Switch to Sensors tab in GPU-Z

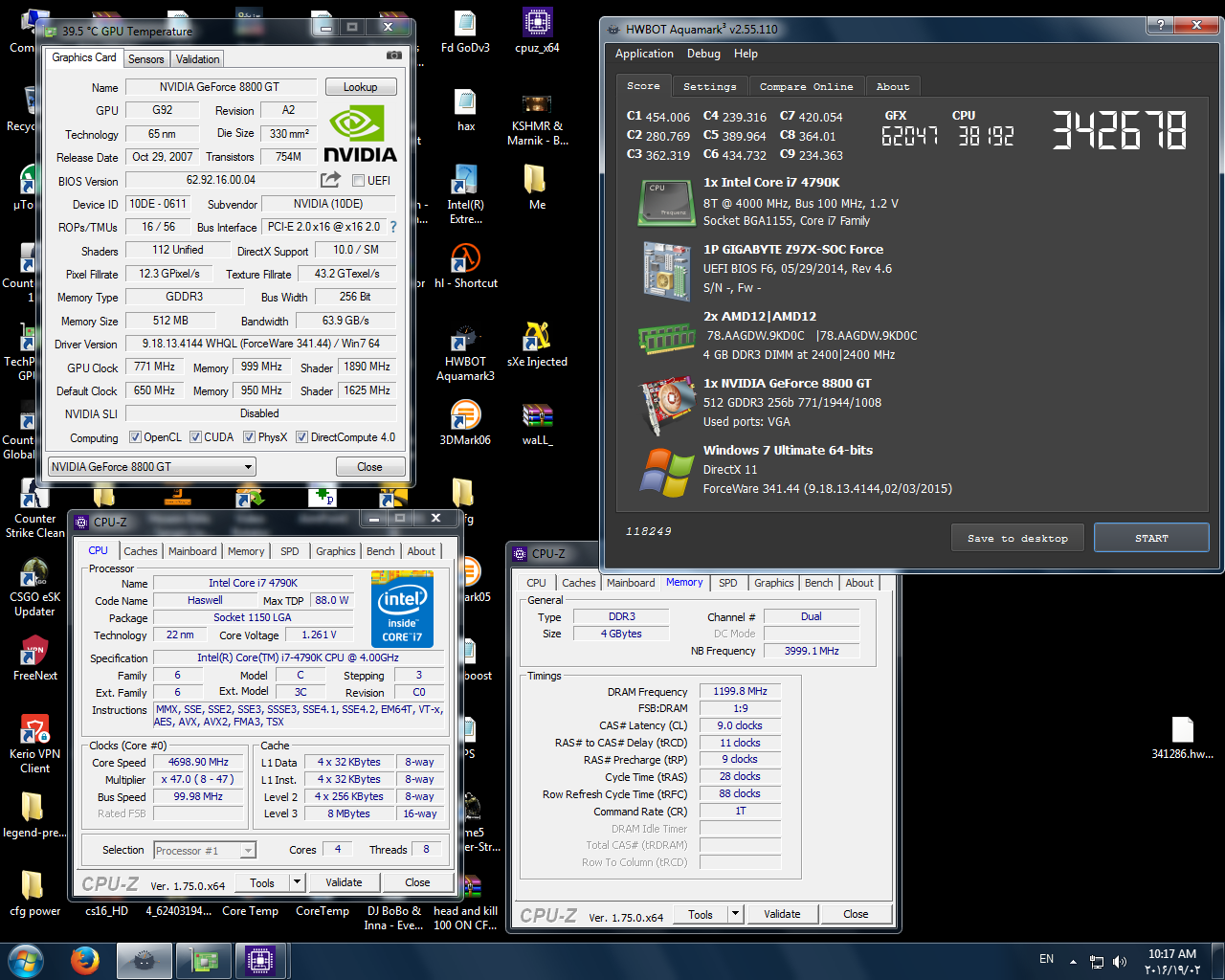click(146, 59)
